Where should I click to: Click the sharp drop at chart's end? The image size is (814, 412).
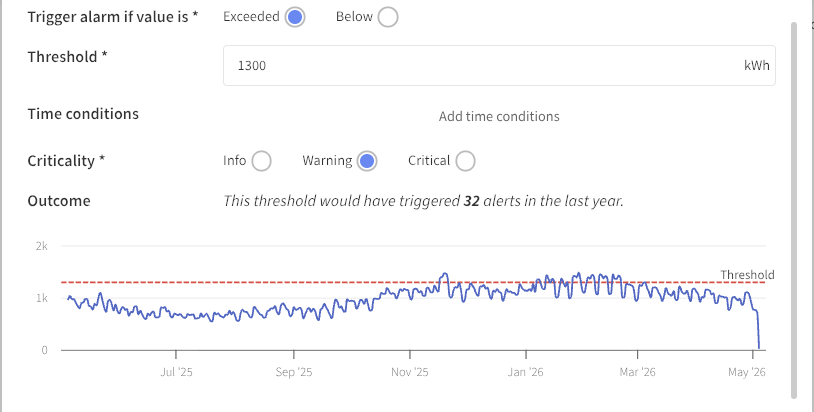click(757, 329)
